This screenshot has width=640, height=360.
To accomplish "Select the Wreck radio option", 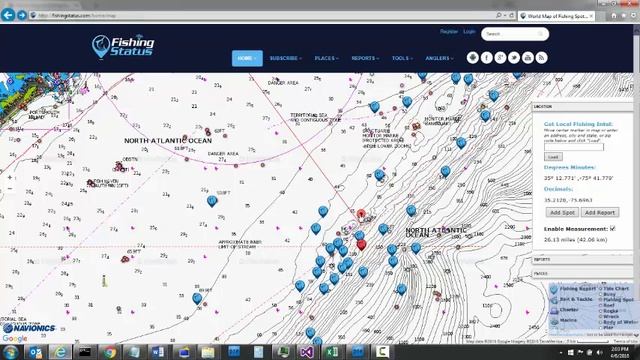I will [601, 316].
